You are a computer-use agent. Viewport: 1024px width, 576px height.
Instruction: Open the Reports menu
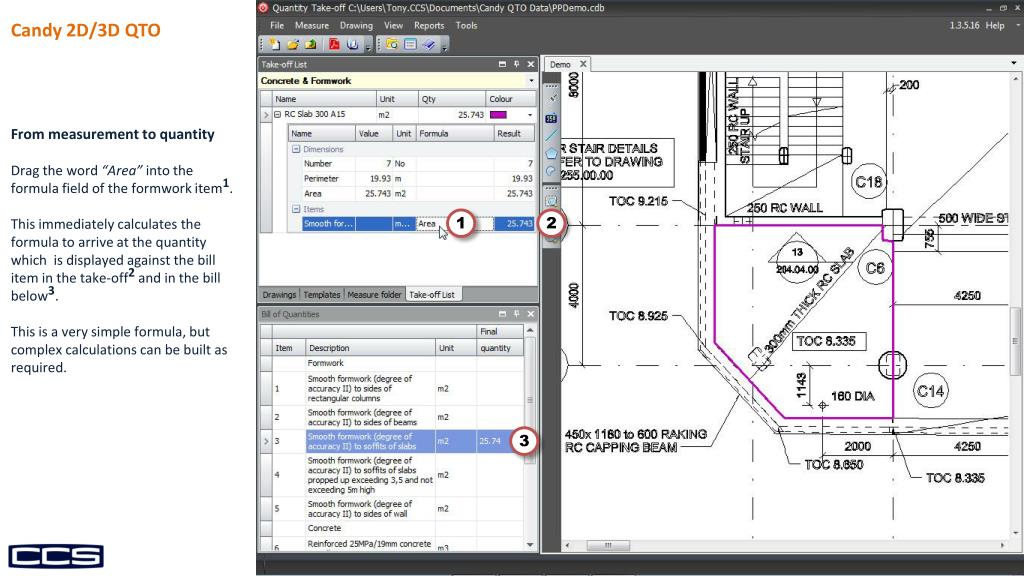pos(429,25)
